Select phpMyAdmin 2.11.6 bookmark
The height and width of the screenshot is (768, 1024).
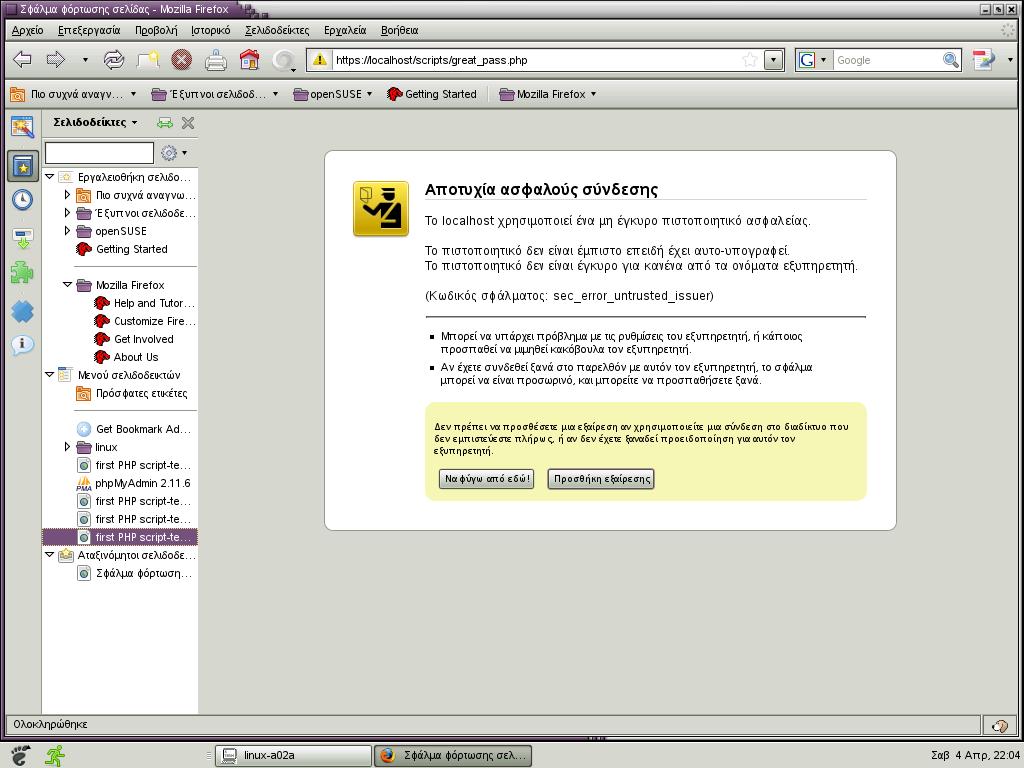[x=133, y=483]
